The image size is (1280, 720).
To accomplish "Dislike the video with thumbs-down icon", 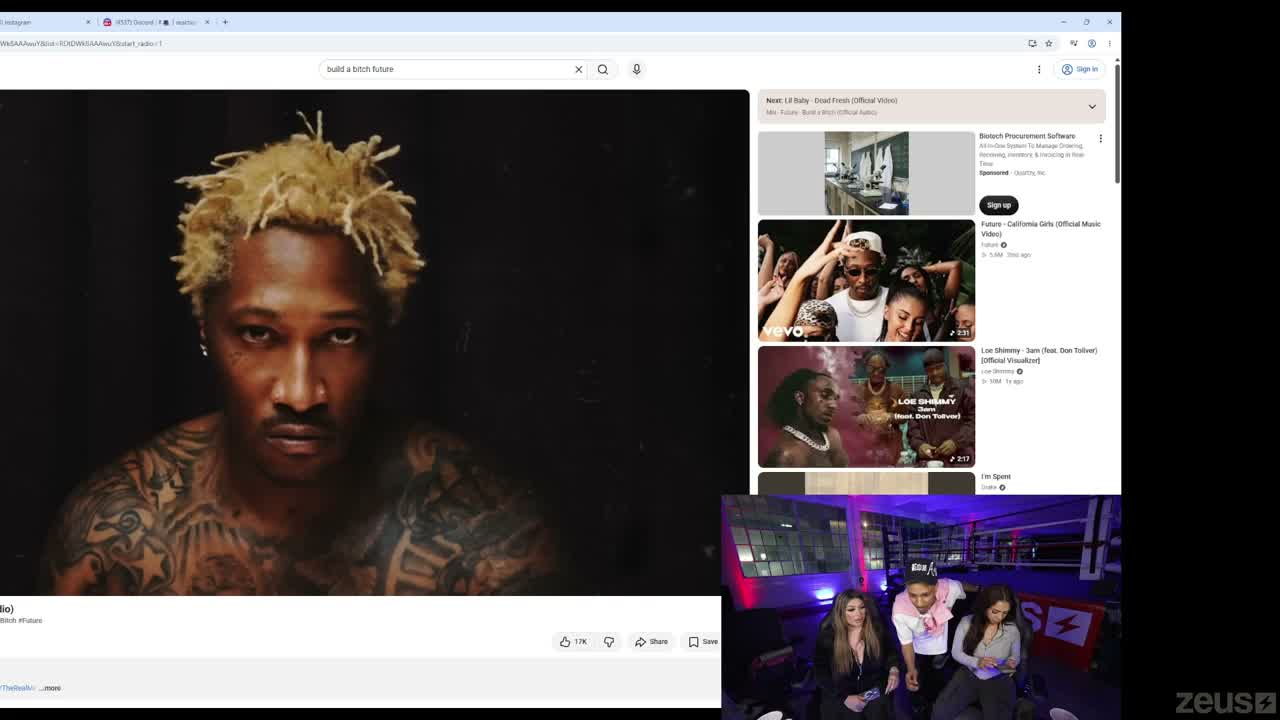I will [x=608, y=642].
